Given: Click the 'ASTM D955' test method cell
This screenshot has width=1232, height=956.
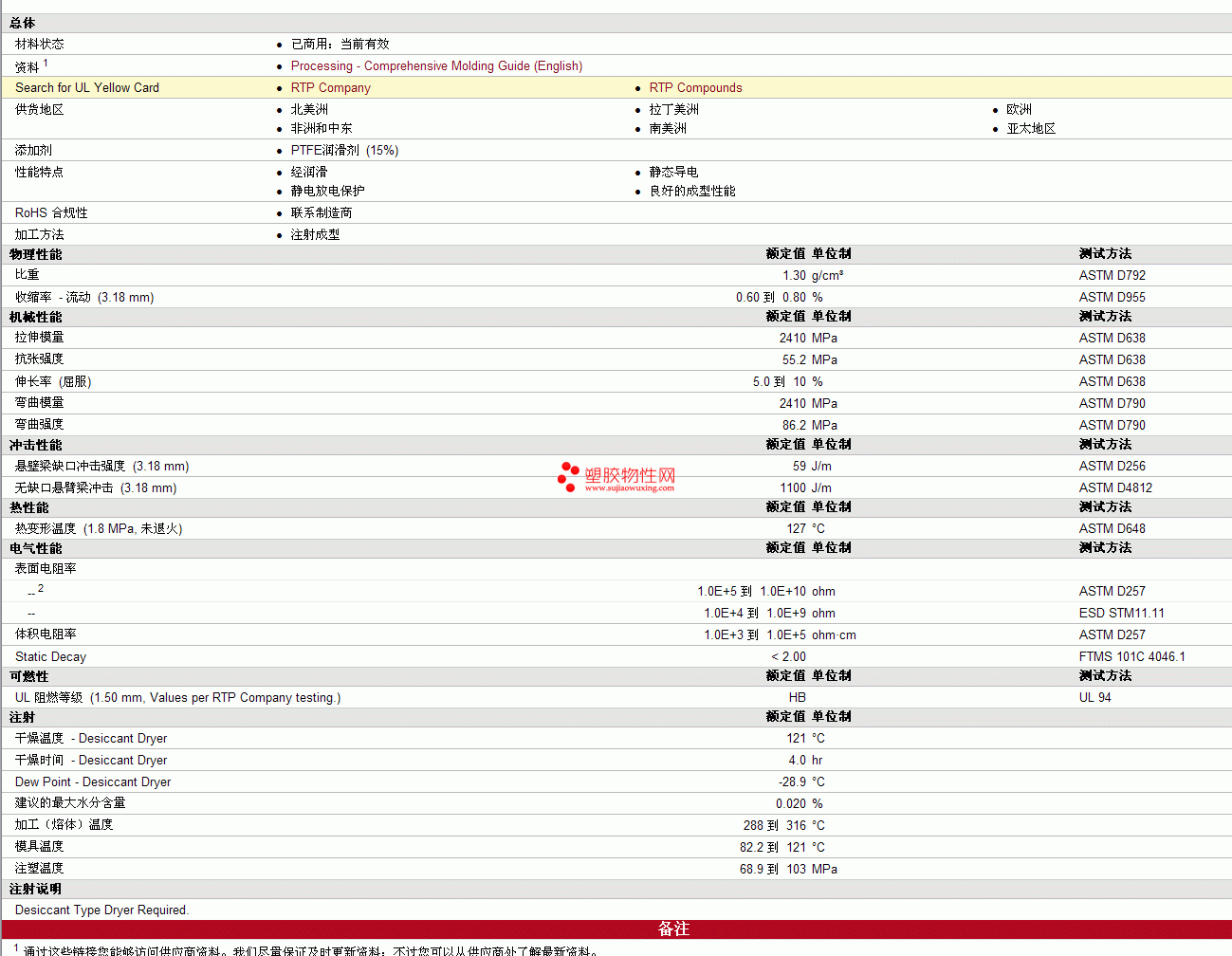Looking at the screenshot, I should pyautogui.click(x=1112, y=297).
